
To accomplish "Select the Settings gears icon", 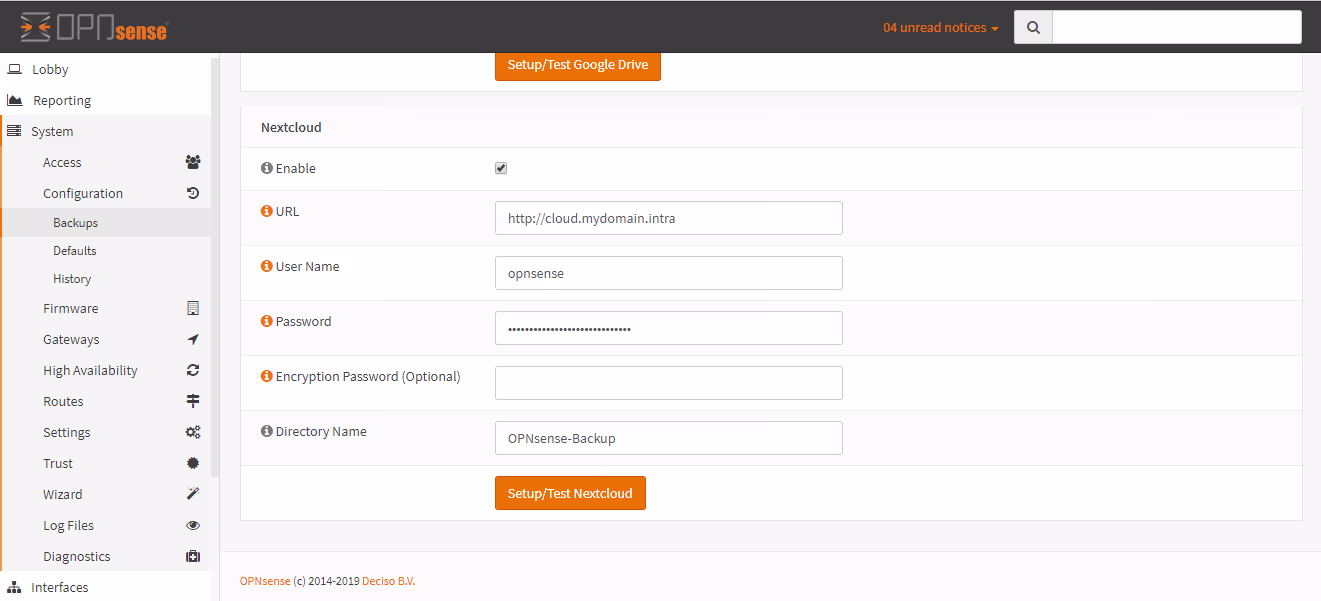I will coord(193,432).
